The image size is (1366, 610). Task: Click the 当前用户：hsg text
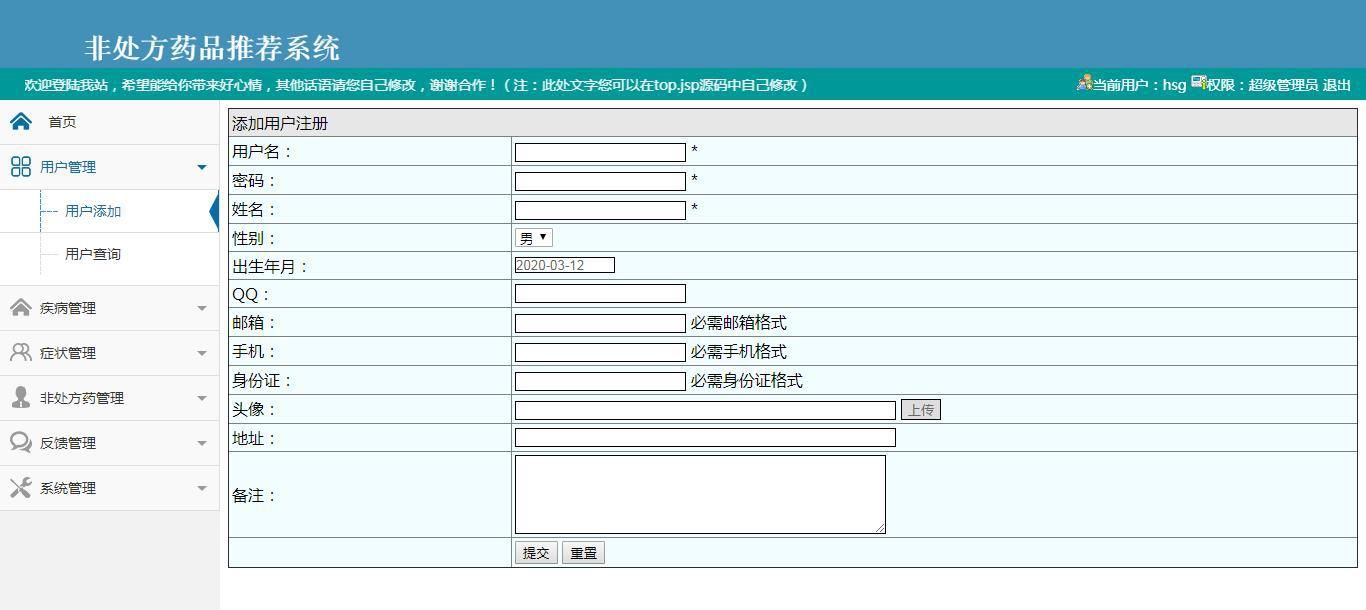tap(1139, 85)
